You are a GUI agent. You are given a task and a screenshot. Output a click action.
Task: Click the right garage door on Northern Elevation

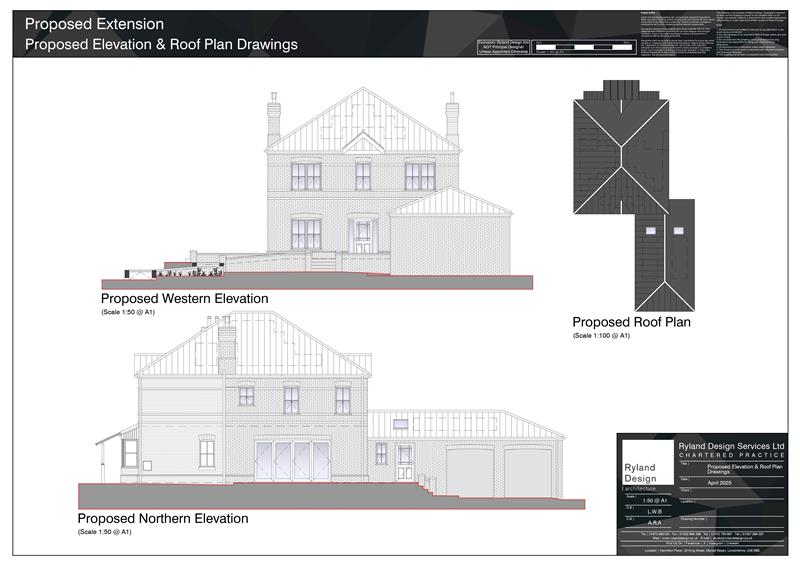pyautogui.click(x=528, y=472)
